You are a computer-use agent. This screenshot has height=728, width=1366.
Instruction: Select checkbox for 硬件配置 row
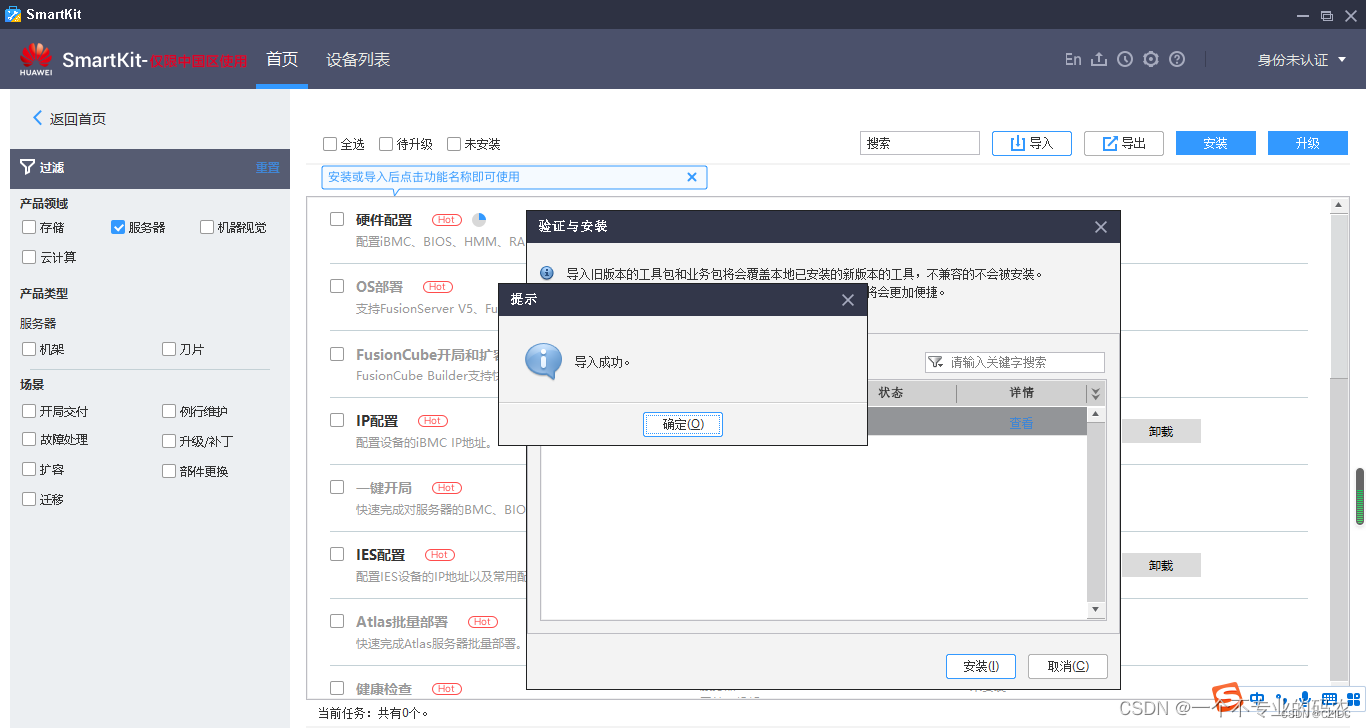[x=337, y=219]
